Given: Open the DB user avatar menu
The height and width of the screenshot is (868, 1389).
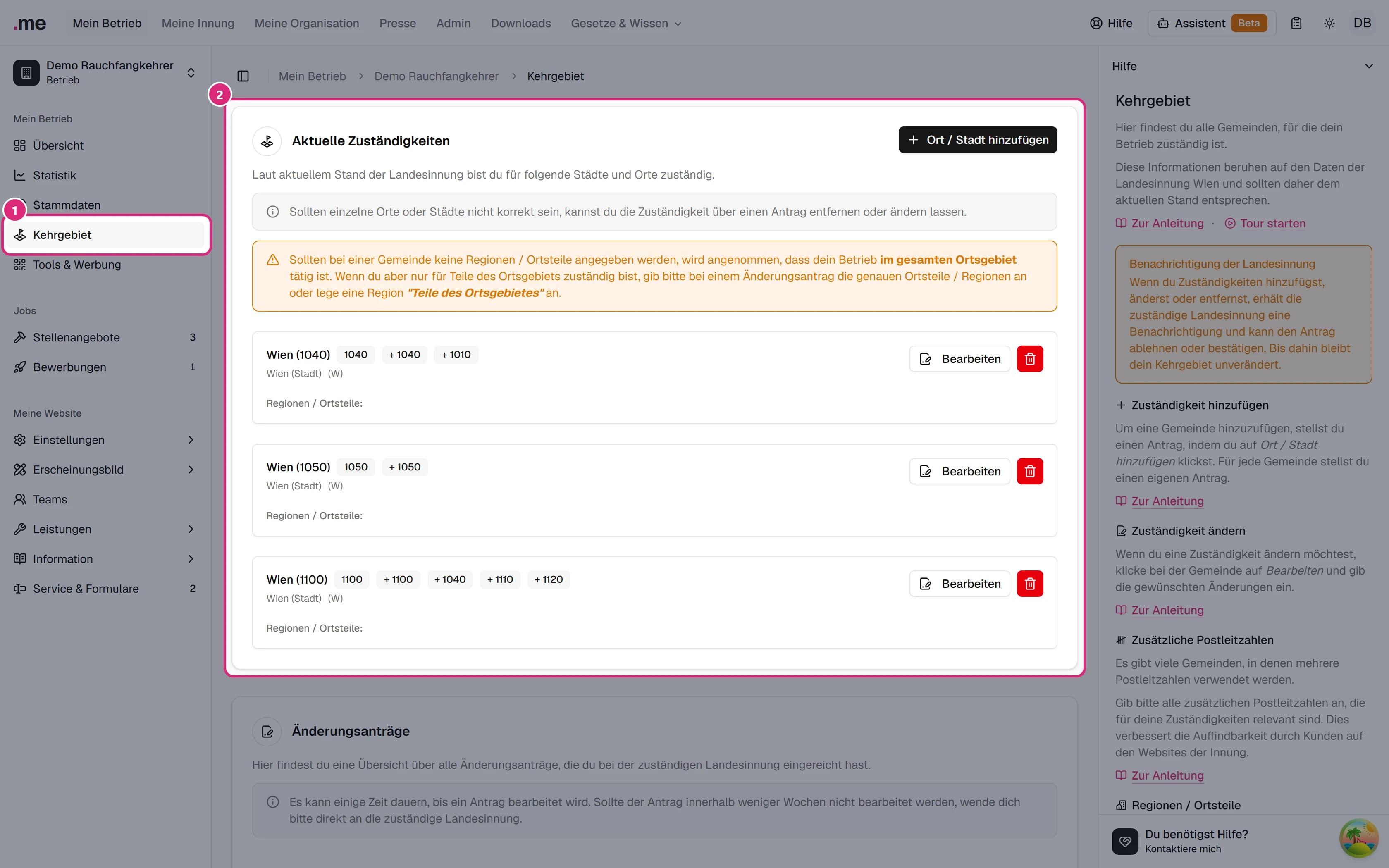Looking at the screenshot, I should 1362,24.
